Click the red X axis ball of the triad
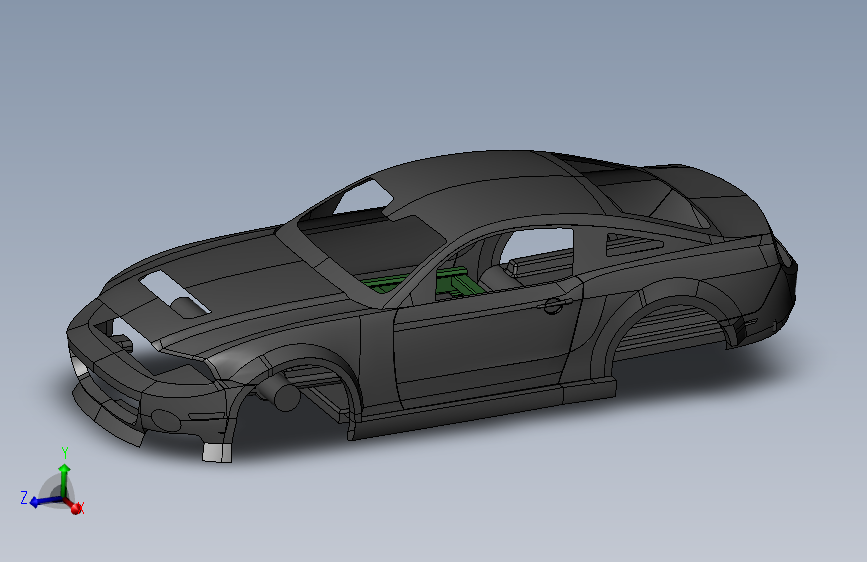 point(76,508)
